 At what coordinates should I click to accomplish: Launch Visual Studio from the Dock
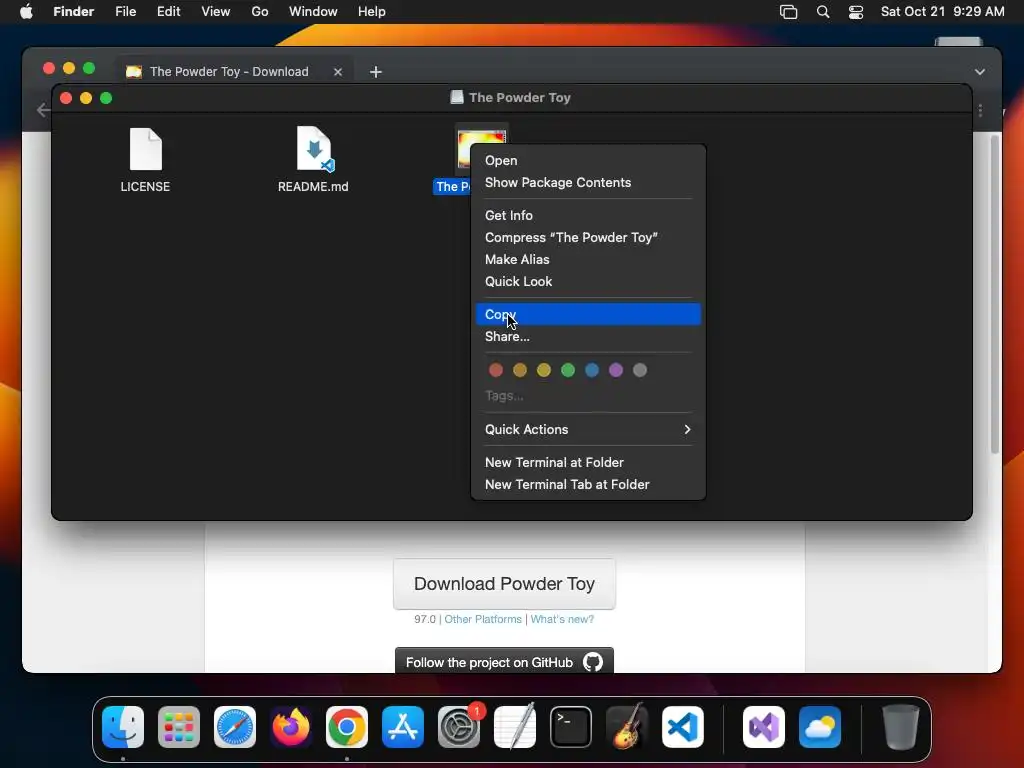(x=763, y=727)
